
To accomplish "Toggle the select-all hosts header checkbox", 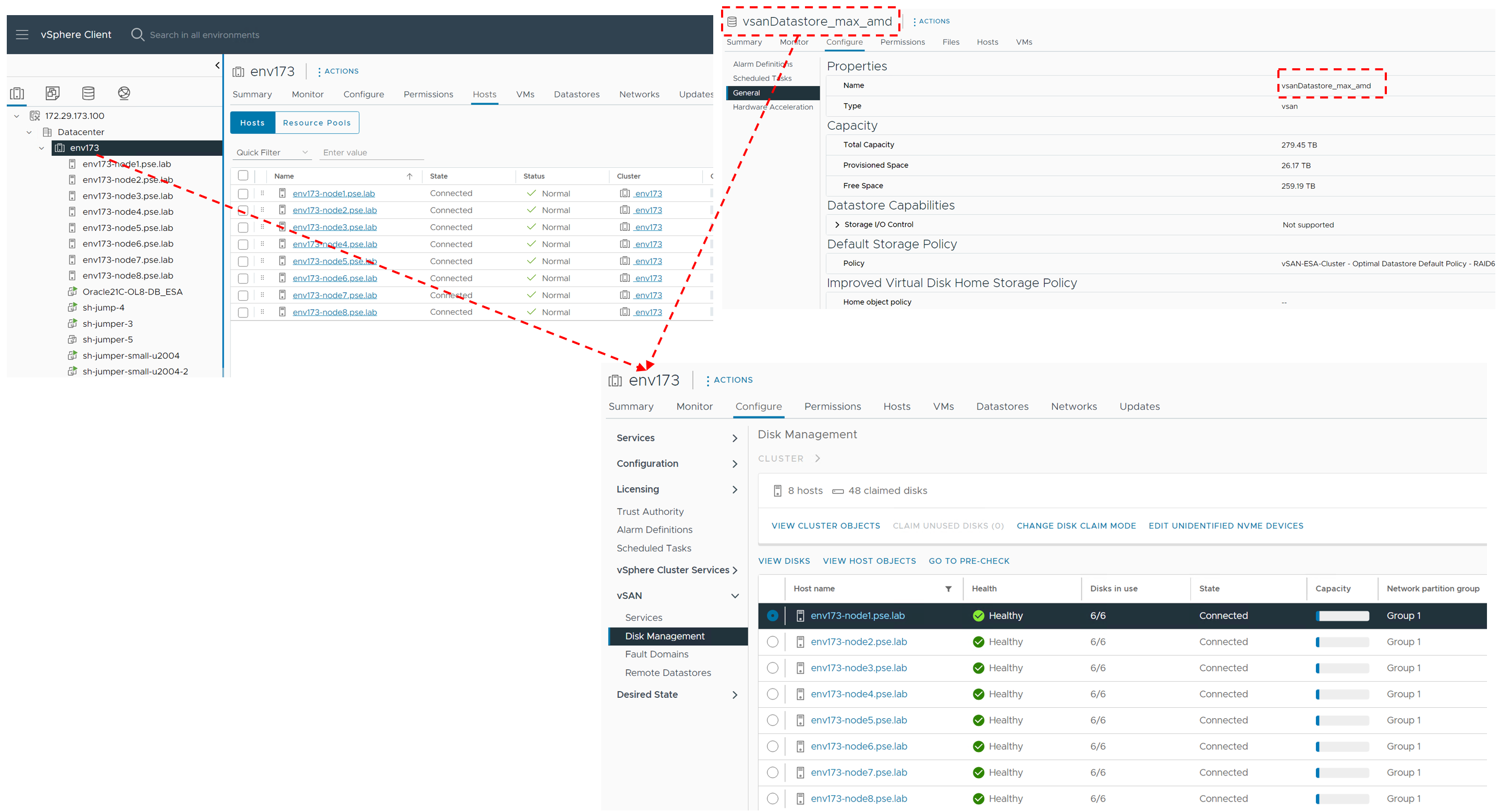I will (243, 176).
